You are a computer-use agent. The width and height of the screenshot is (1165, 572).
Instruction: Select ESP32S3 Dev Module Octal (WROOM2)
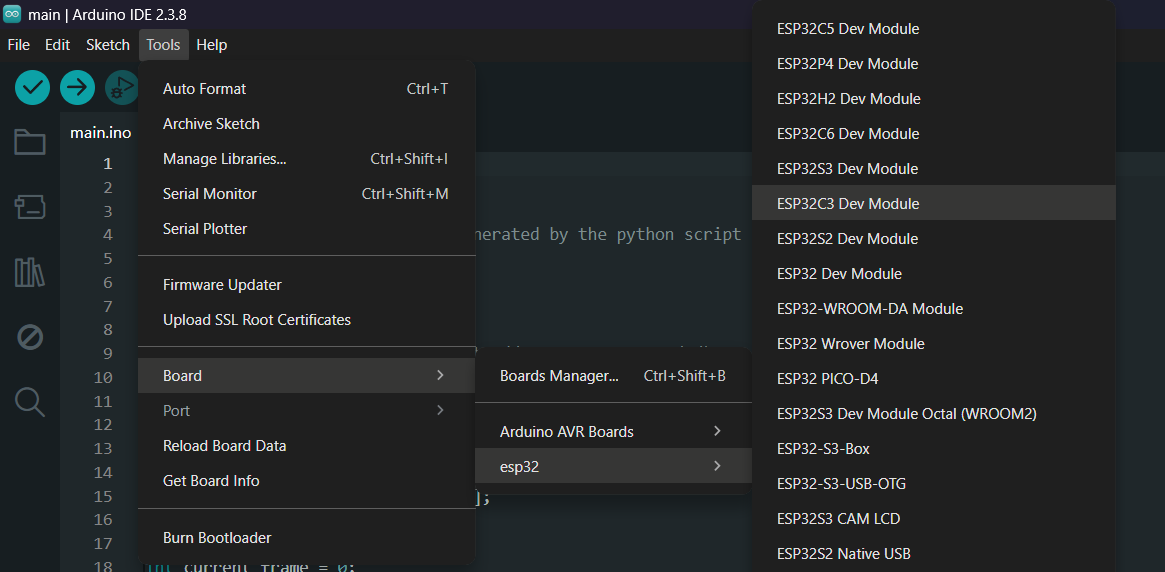pos(934,414)
